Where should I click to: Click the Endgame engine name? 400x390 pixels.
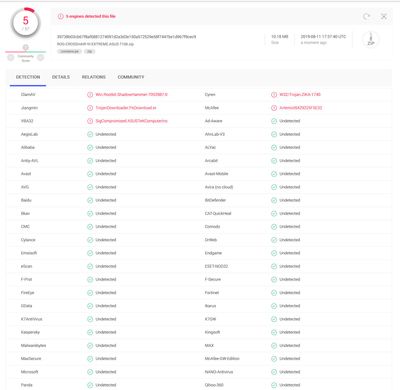213,253
